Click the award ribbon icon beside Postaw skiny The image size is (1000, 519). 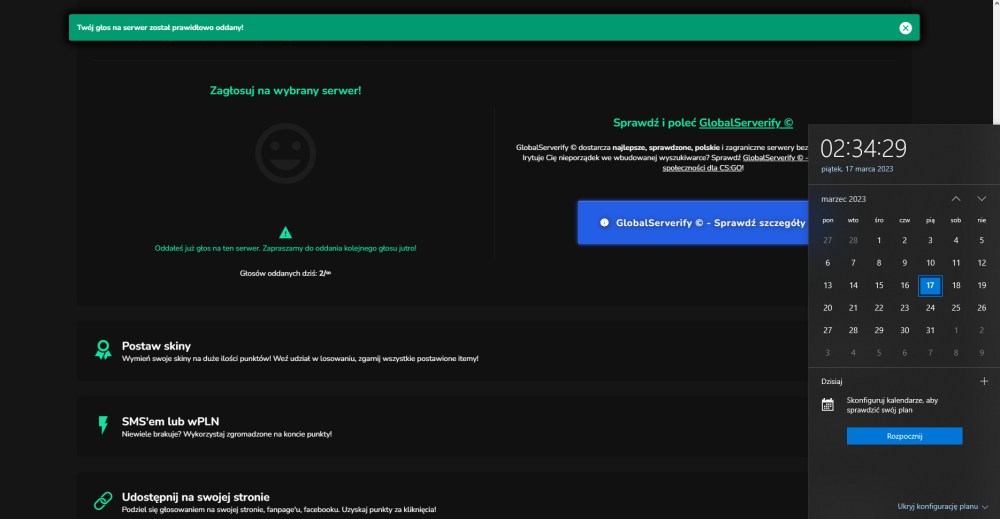[x=103, y=349]
